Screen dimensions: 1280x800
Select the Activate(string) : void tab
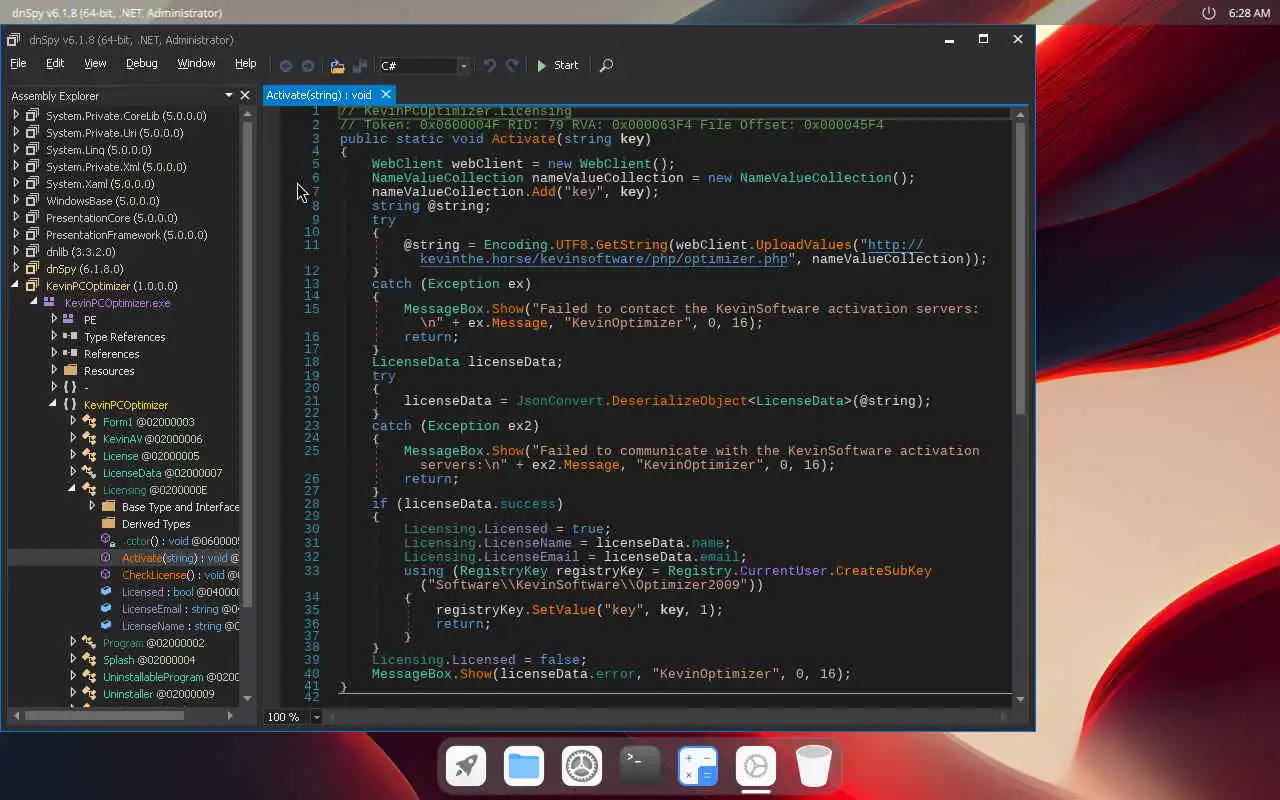point(319,95)
